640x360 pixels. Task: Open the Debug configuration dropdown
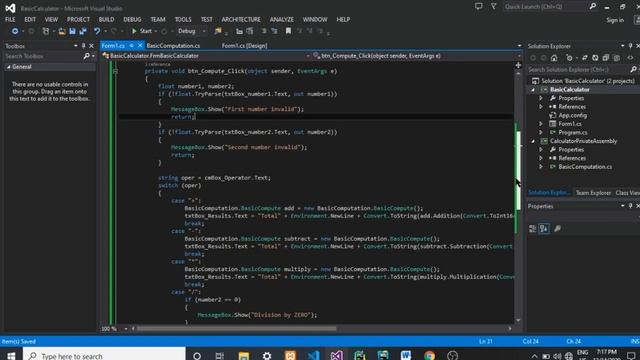click(204, 31)
